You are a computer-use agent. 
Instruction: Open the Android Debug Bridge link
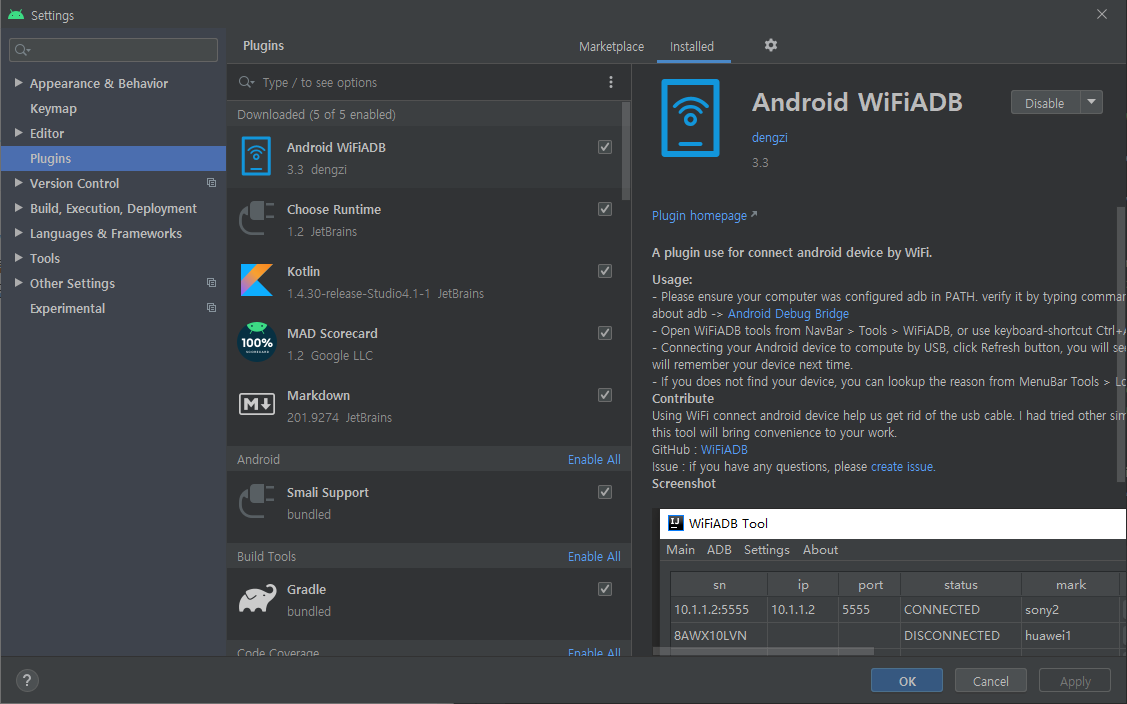coord(788,314)
